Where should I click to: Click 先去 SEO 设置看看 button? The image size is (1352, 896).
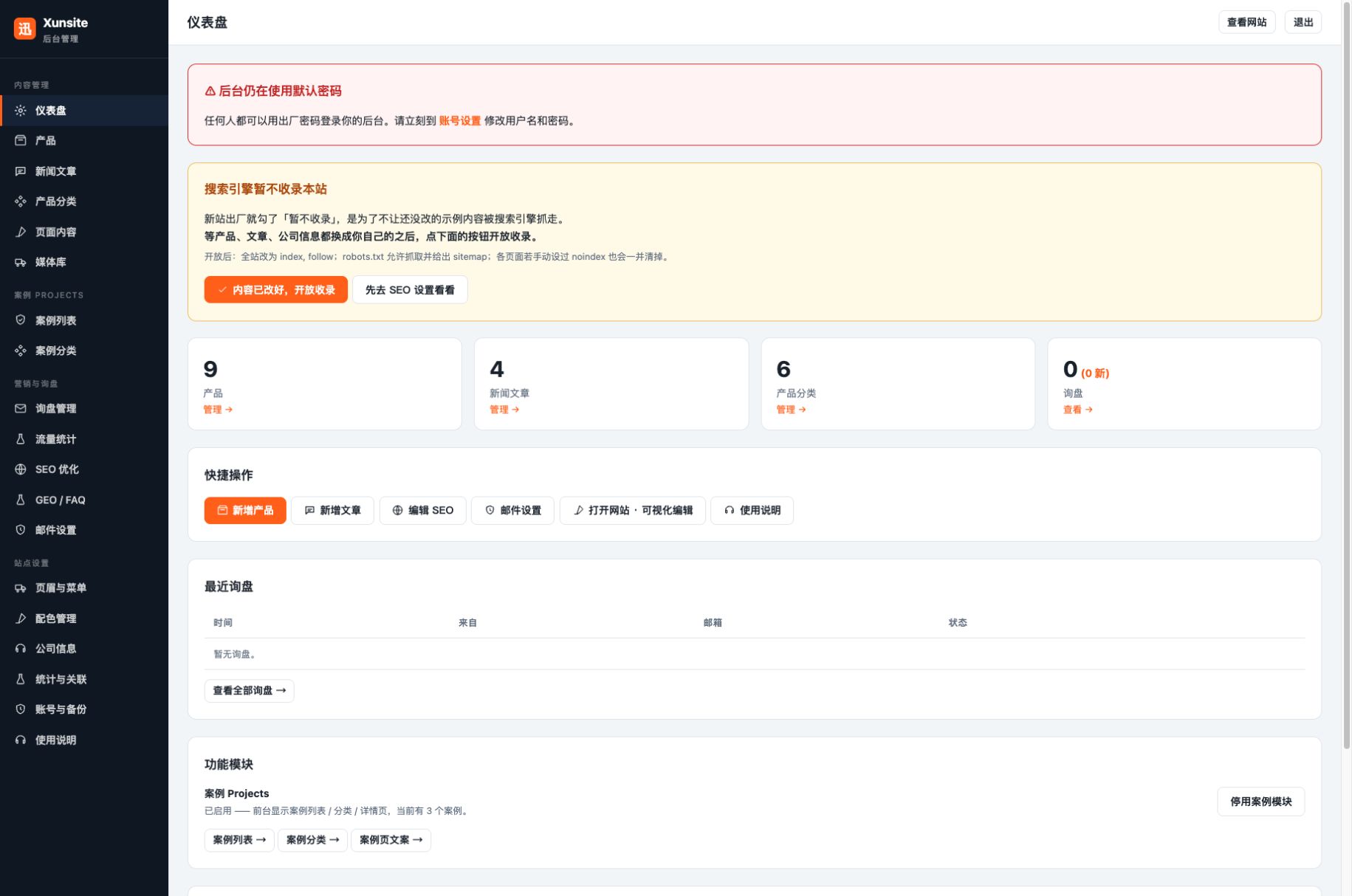(410, 289)
